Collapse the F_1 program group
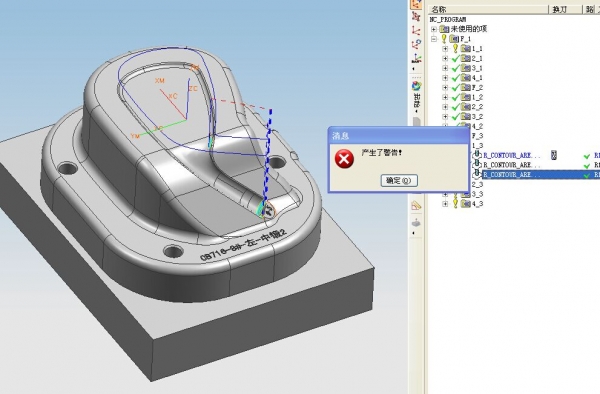This screenshot has width=600, height=394. pyautogui.click(x=434, y=39)
